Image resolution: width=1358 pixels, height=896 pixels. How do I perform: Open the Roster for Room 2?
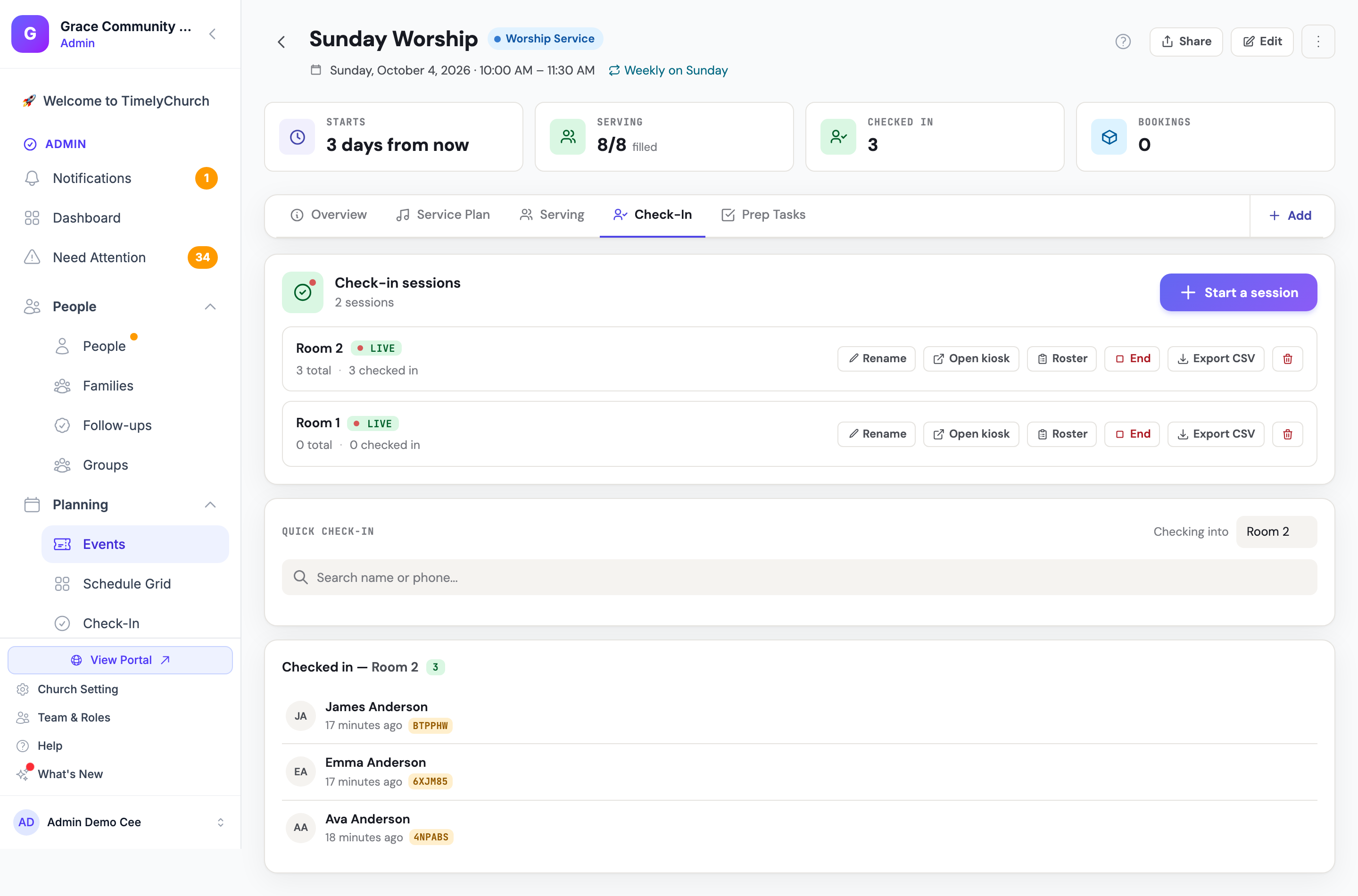pos(1061,359)
